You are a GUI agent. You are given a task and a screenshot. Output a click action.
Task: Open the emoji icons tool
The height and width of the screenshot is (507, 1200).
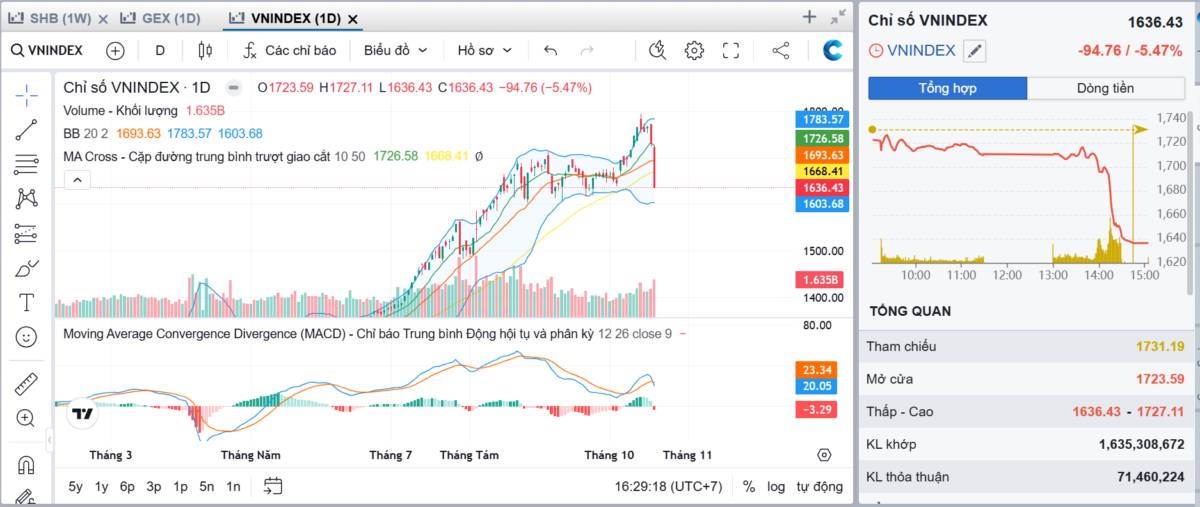27,337
